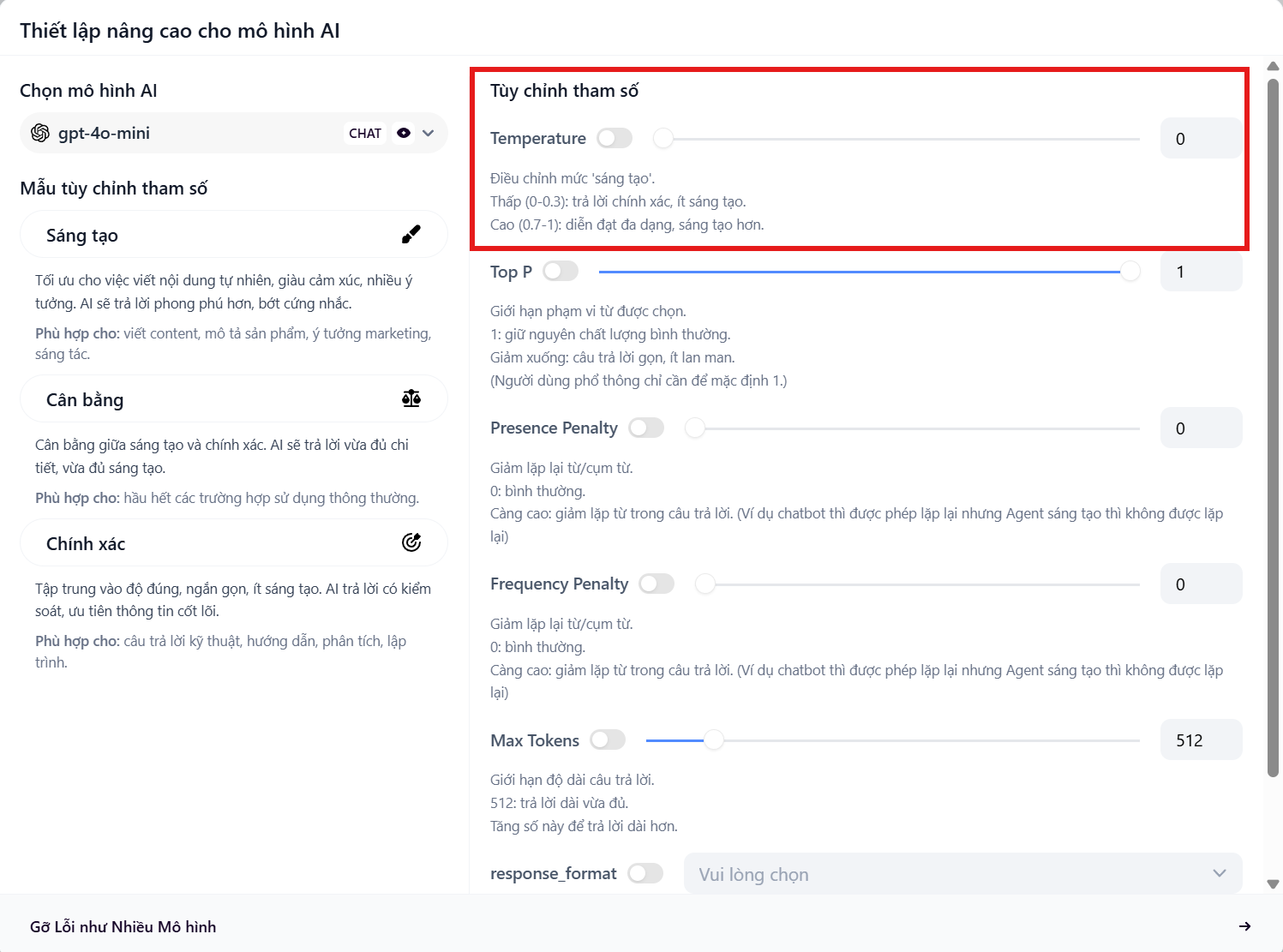Click the Max Tokens value field showing 512

1200,740
